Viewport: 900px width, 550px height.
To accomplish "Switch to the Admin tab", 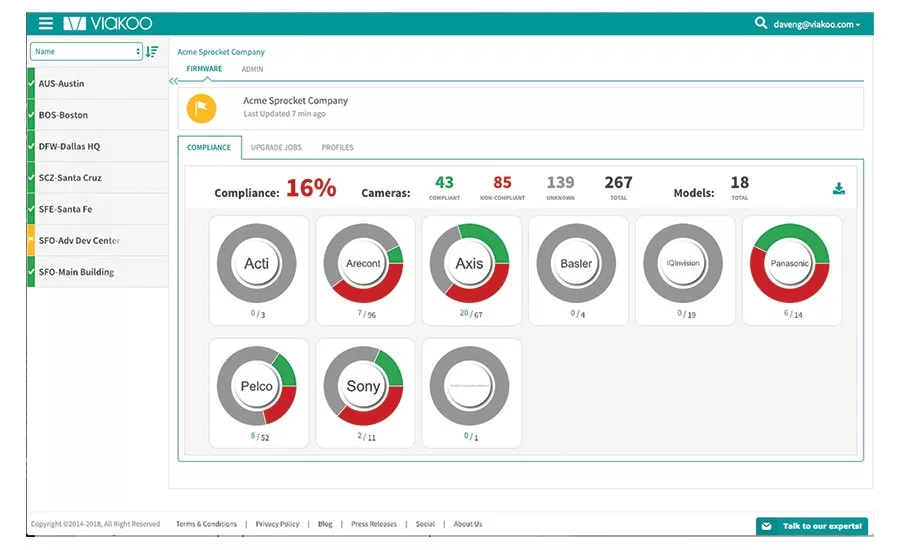I will [x=252, y=69].
